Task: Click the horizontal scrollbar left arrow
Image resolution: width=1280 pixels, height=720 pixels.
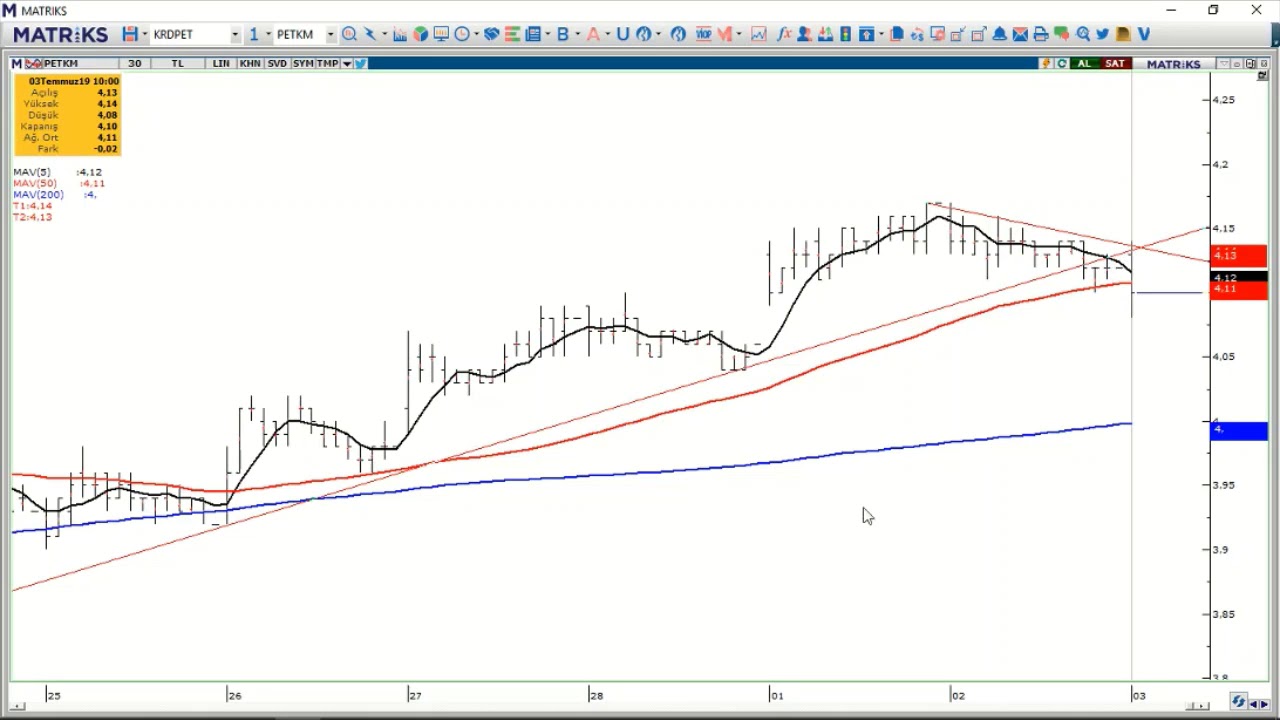Action: pos(17,707)
